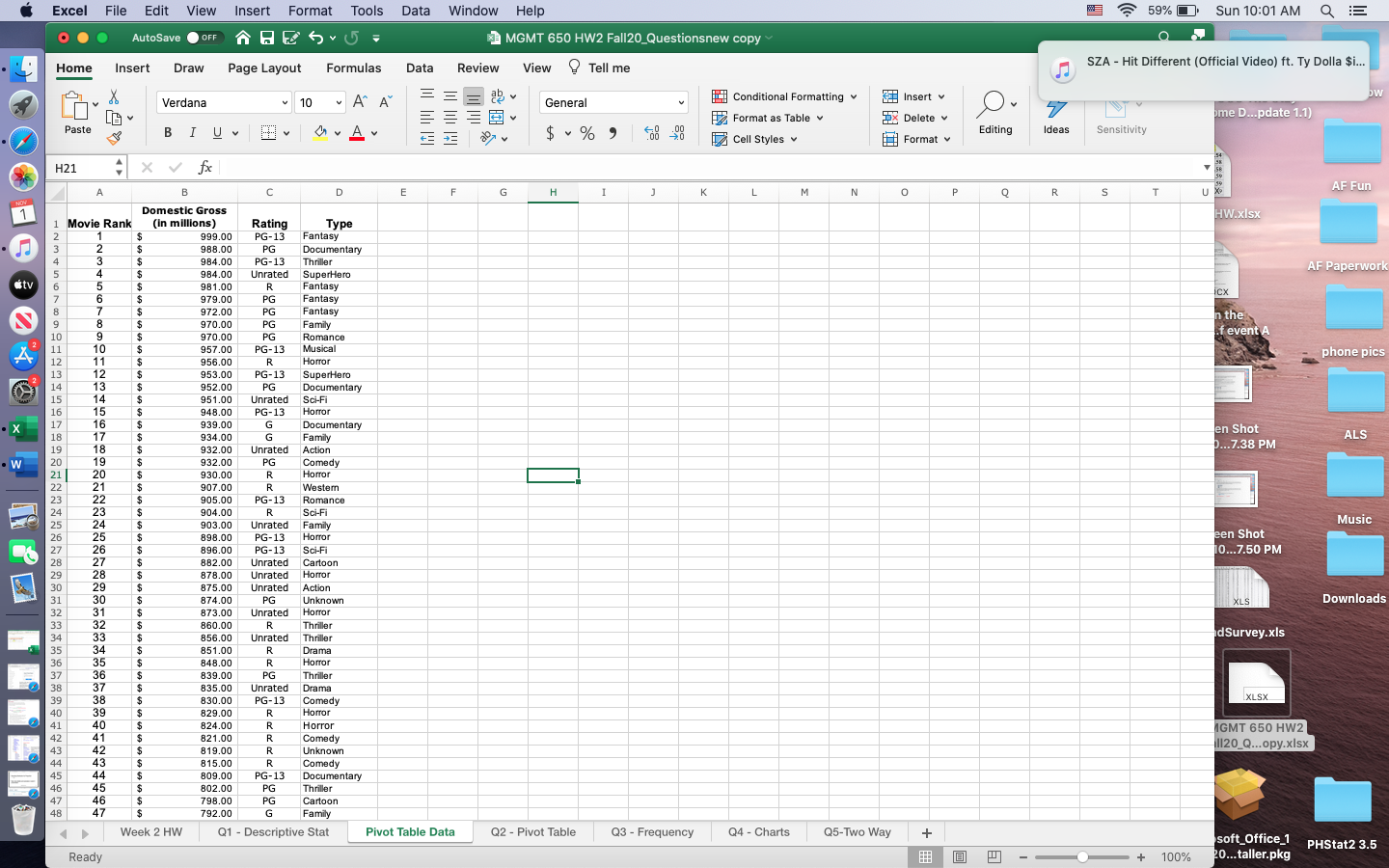Viewport: 1389px width, 868px height.
Task: Click the Undo arrow icon
Action: click(x=315, y=38)
